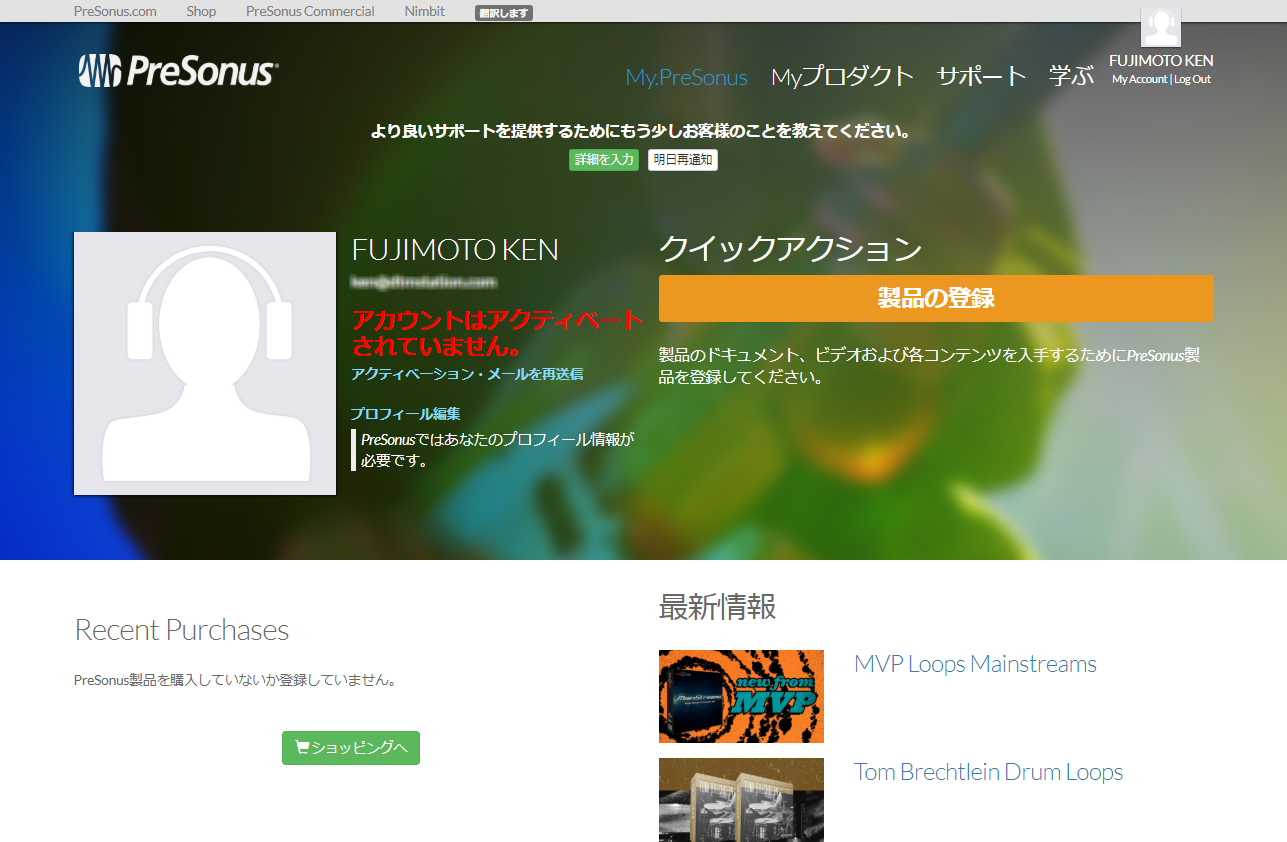Open the 学ぶ menu
Screen dimensions: 1287x842
pos(1071,76)
